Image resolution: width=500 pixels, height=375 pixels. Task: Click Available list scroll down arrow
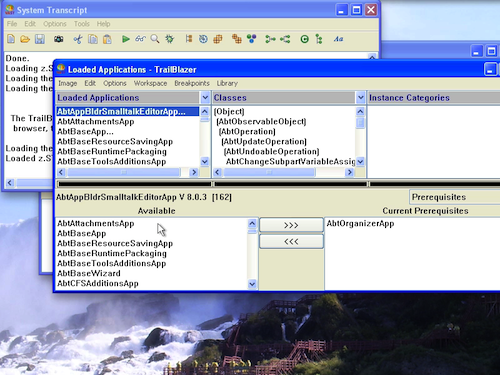point(252,284)
